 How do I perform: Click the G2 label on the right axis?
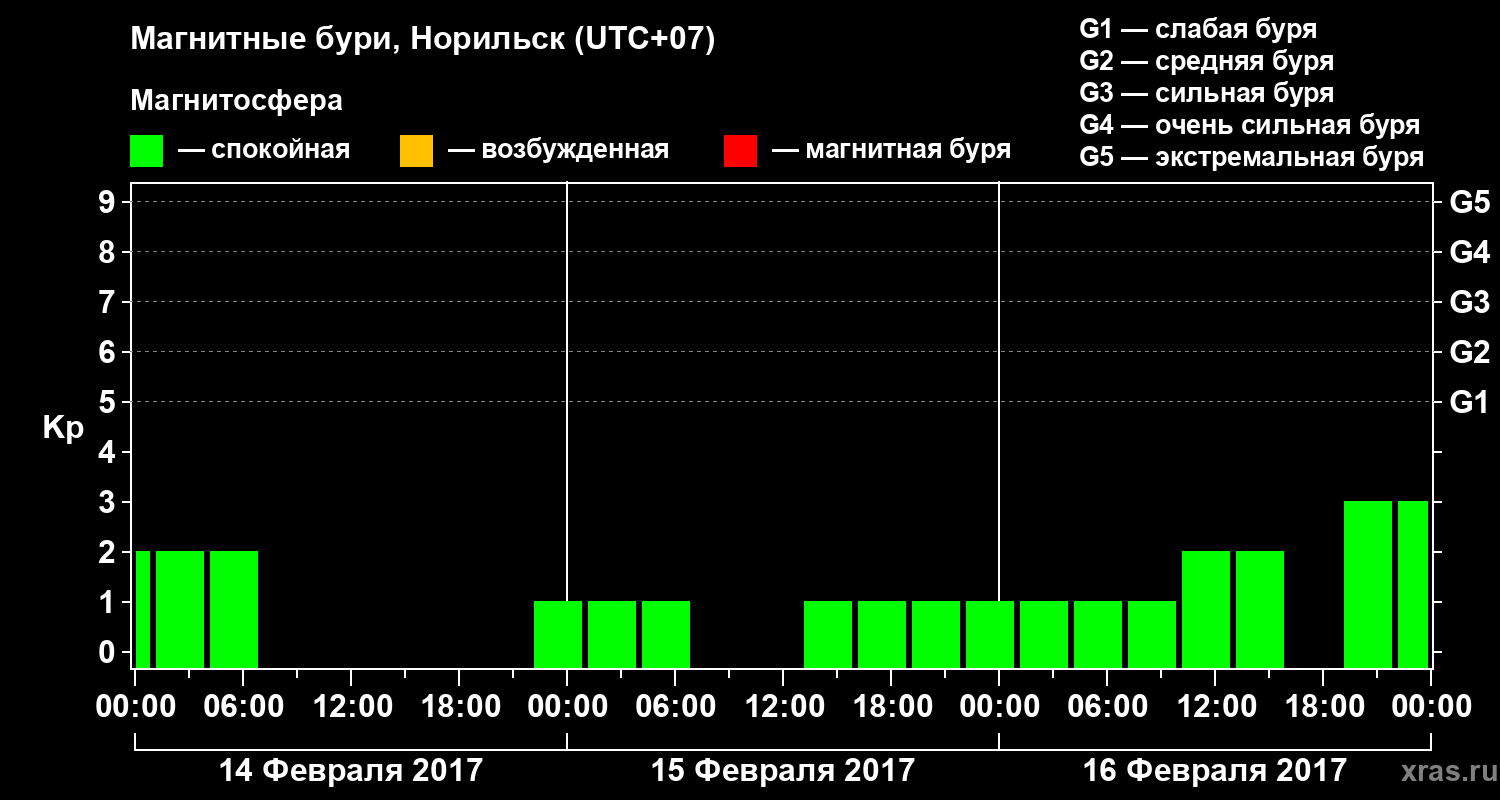click(x=1469, y=352)
